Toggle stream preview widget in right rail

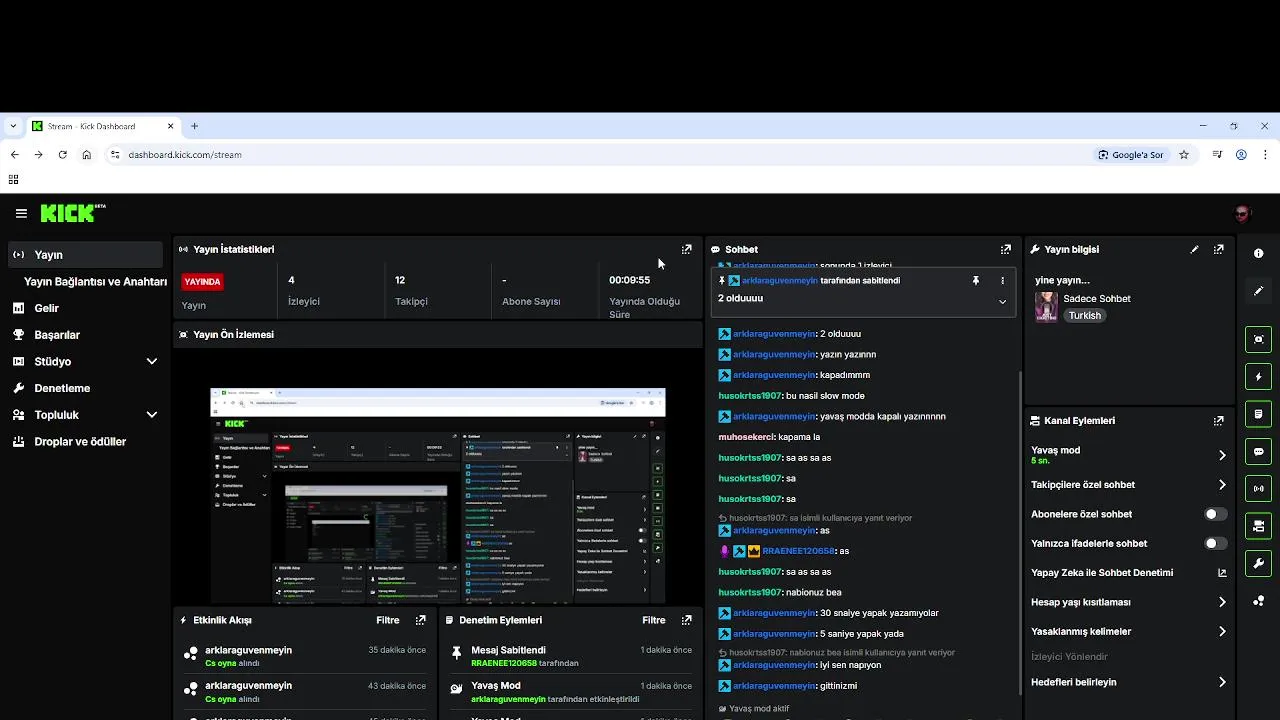pyautogui.click(x=1258, y=339)
